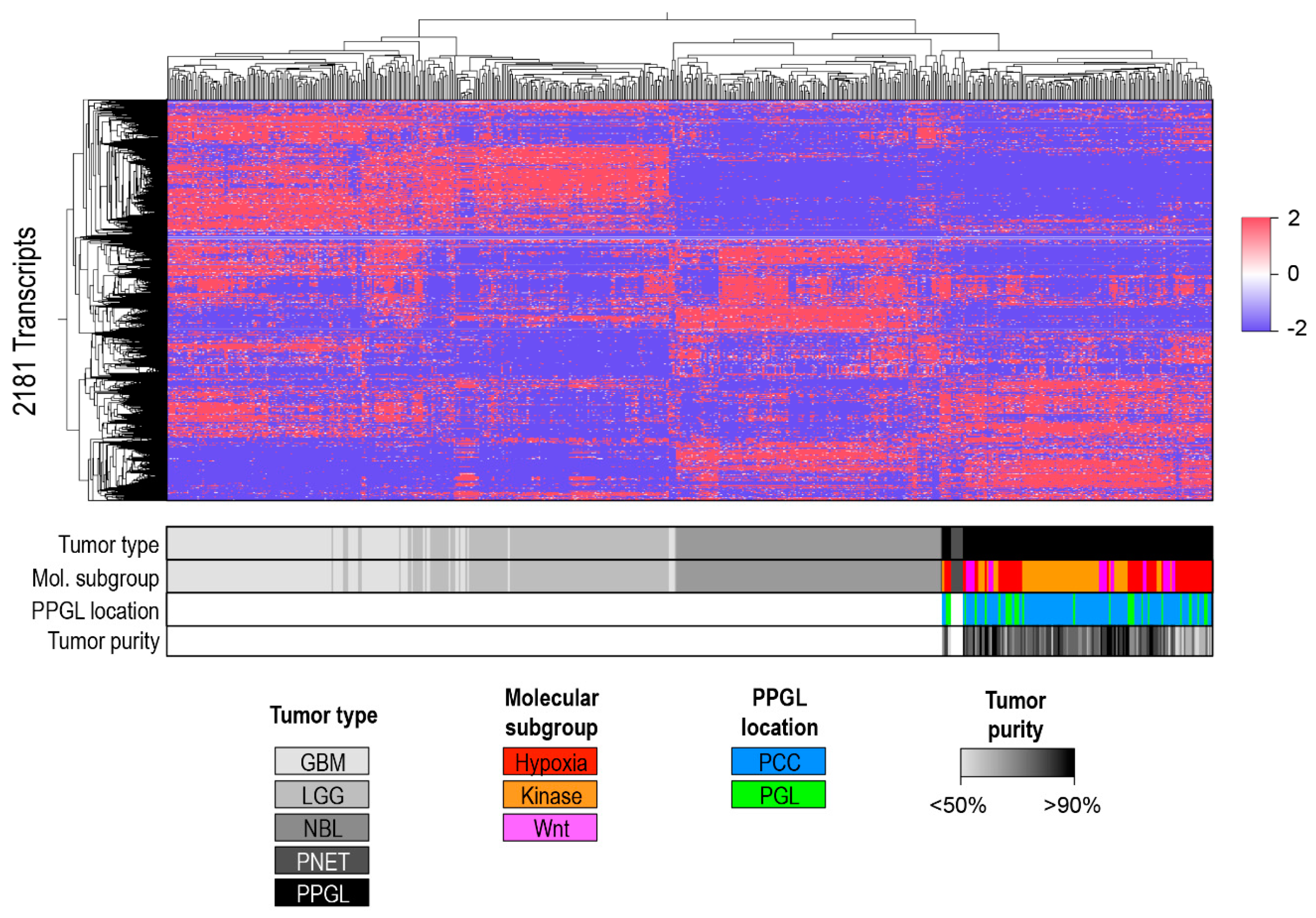Click the '2' value on color scale
1316x918 pixels.
pos(1294,218)
